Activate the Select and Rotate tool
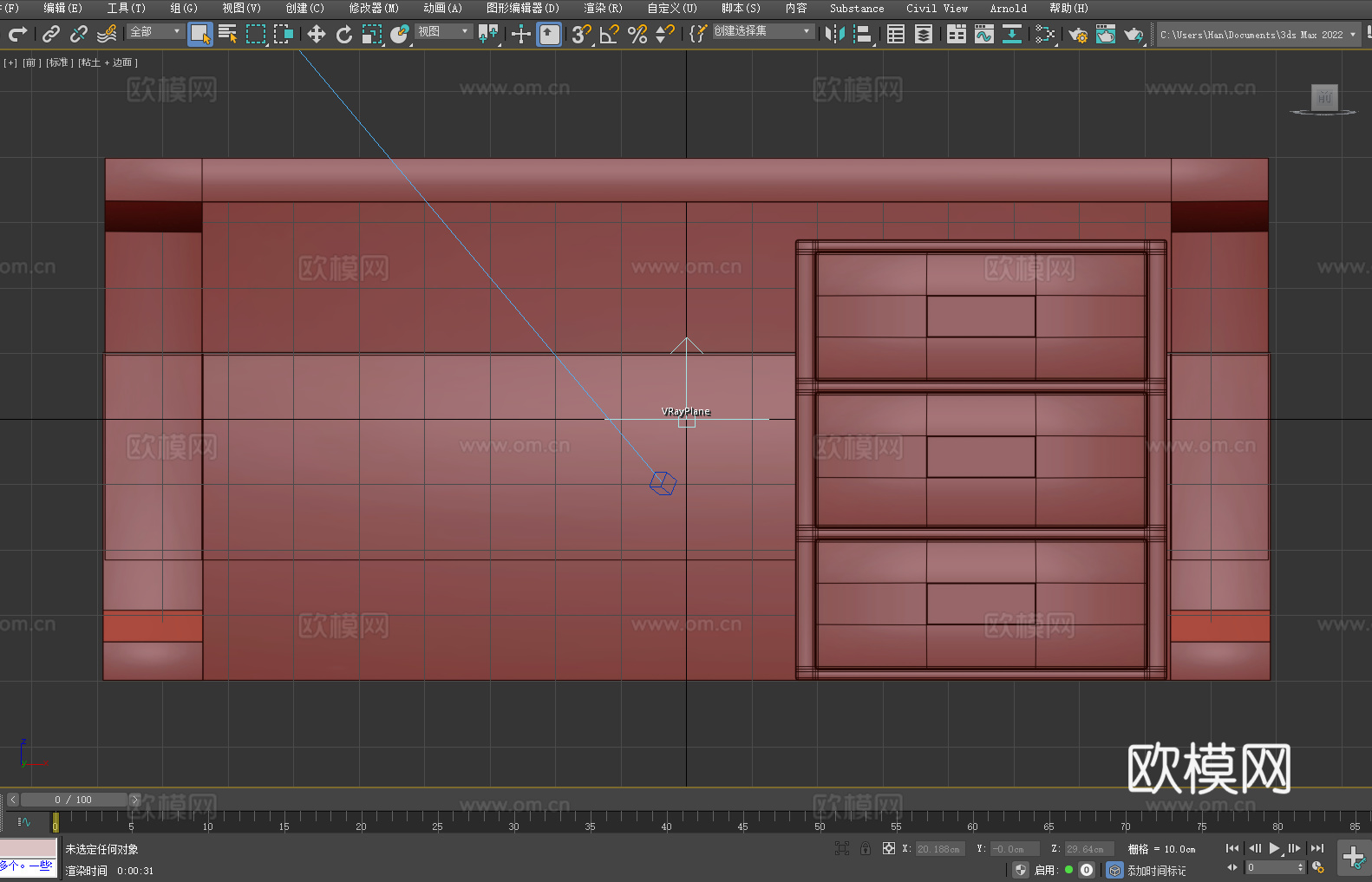 pyautogui.click(x=344, y=34)
